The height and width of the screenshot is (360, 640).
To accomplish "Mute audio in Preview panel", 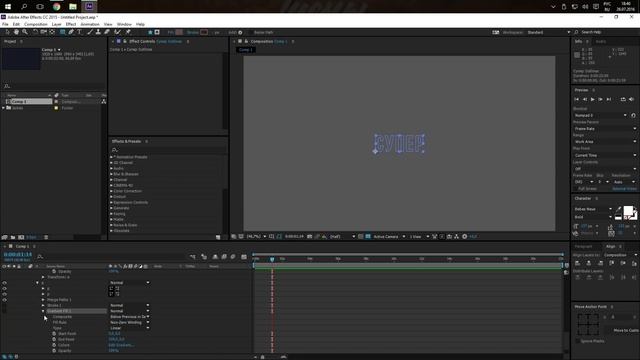I will click(x=631, y=99).
